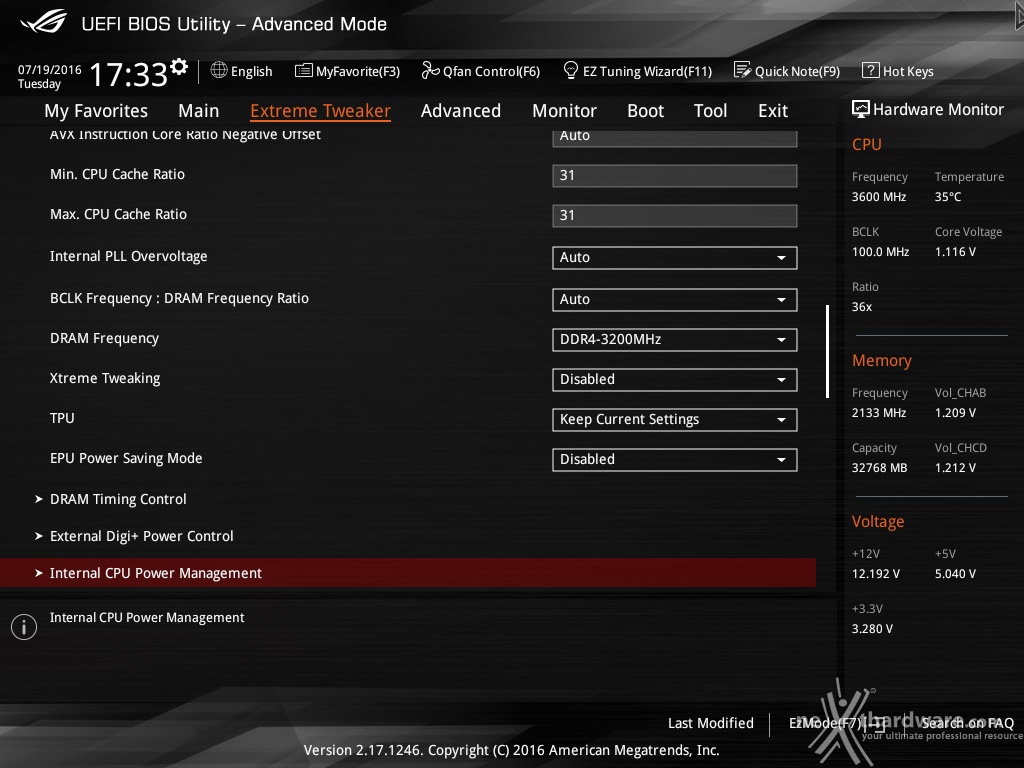Viewport: 1024px width, 768px height.
Task: Click the date 07/19/2016
Action: [50, 69]
